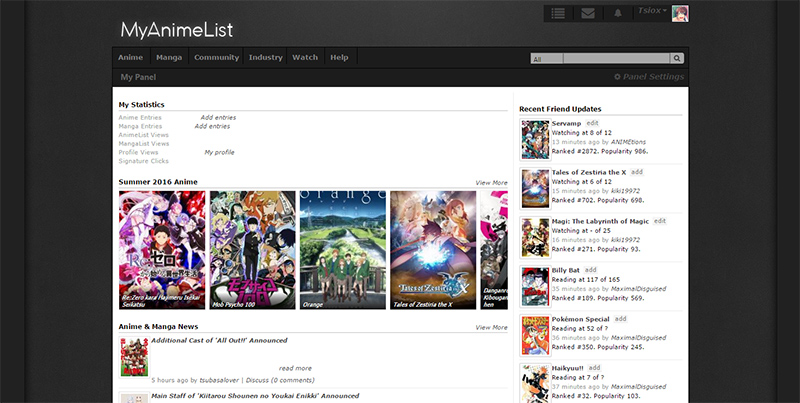800x403 pixels.
Task: Open the notifications bell icon
Action: tap(618, 14)
